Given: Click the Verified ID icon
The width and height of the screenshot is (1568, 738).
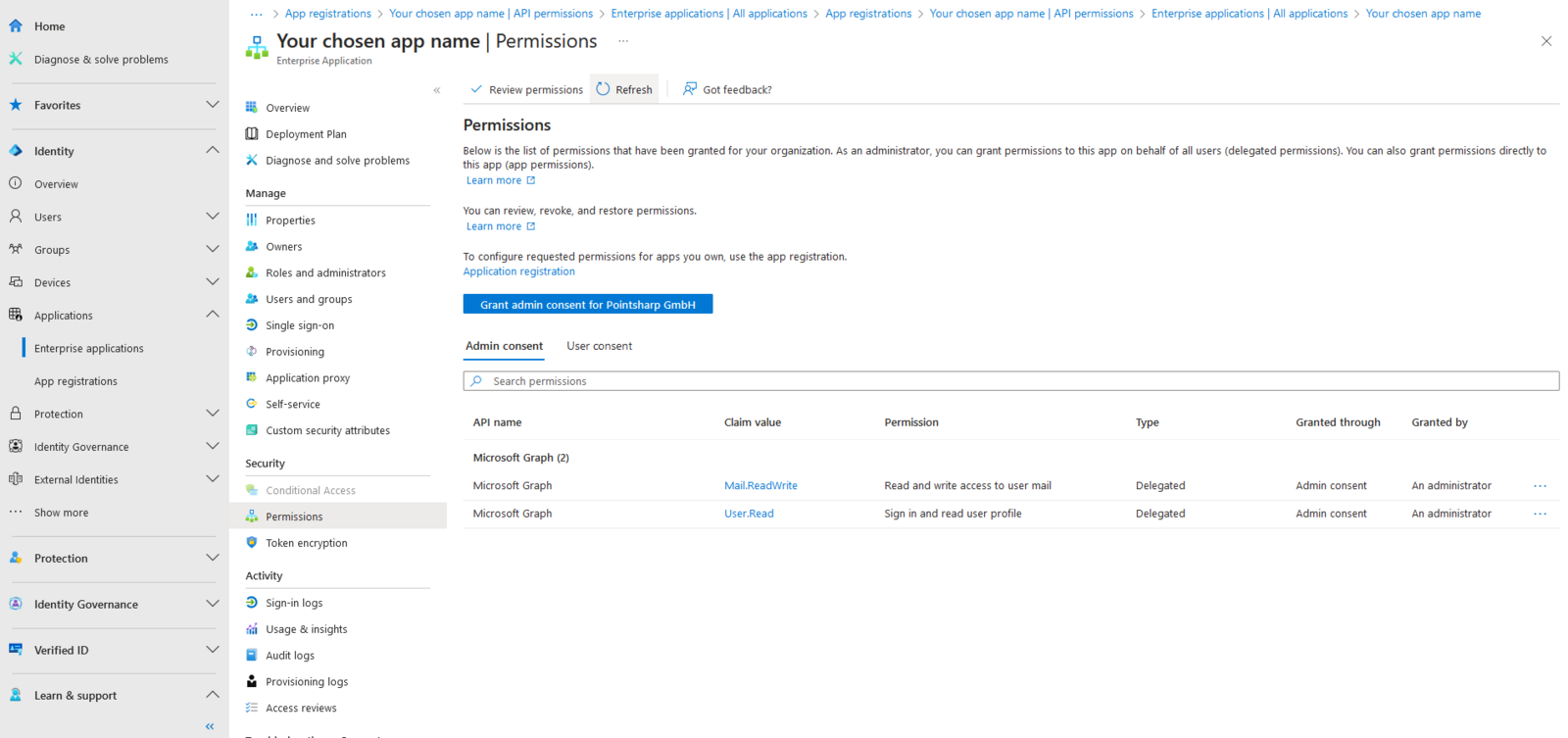Looking at the screenshot, I should point(16,650).
